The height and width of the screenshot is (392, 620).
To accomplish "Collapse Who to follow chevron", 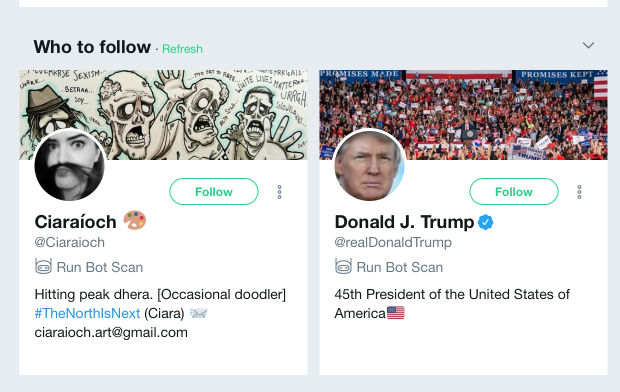I will (588, 45).
